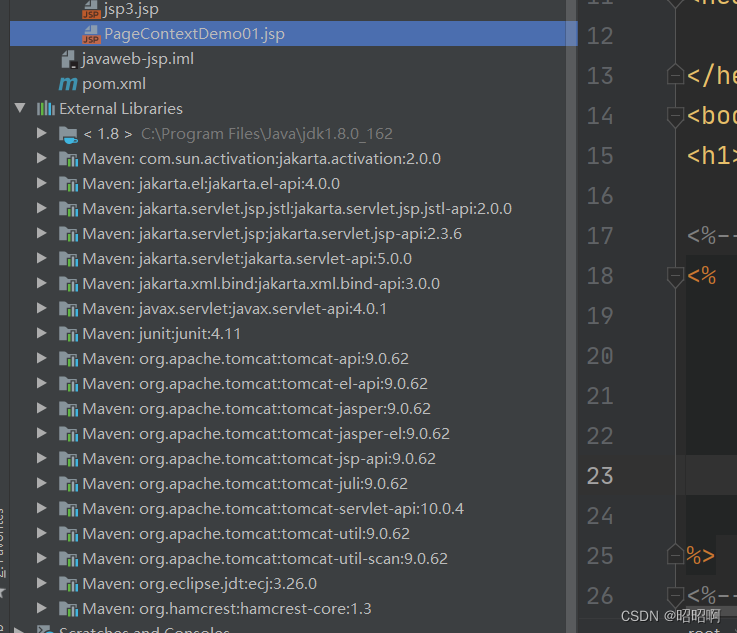
Task: Fold the scriptlet block at line 18
Action: tap(675, 277)
